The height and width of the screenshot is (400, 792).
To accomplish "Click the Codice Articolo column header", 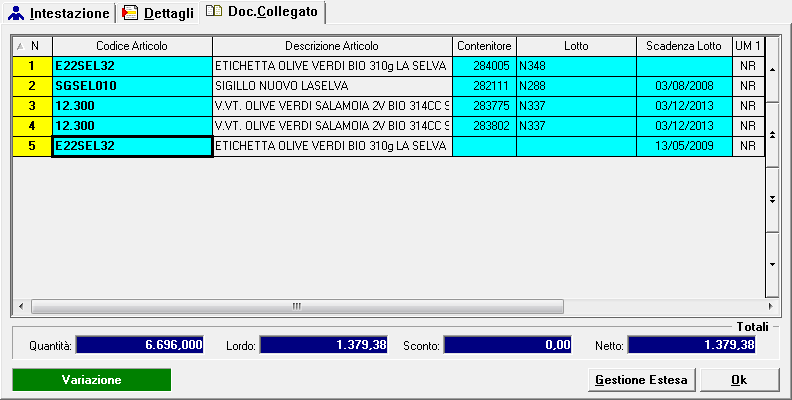I will (x=132, y=46).
